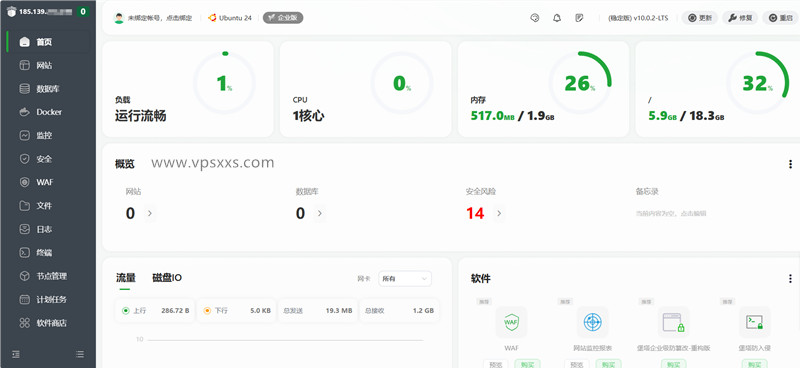This screenshot has width=800, height=368.
Task: Click the red 14 security risk number
Action: (475, 213)
